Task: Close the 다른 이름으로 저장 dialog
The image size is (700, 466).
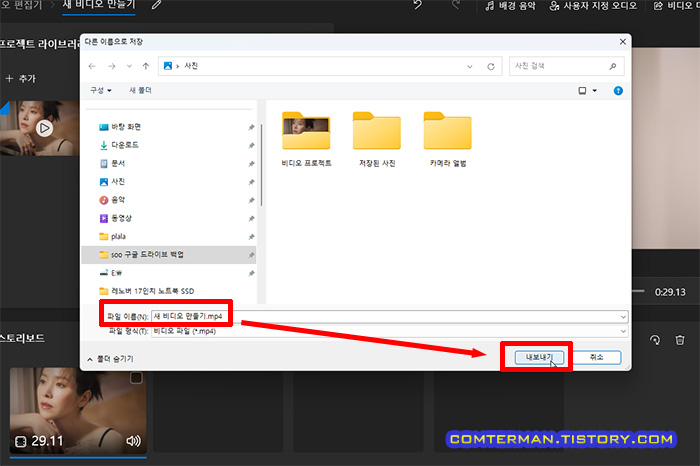Action: pos(623,42)
